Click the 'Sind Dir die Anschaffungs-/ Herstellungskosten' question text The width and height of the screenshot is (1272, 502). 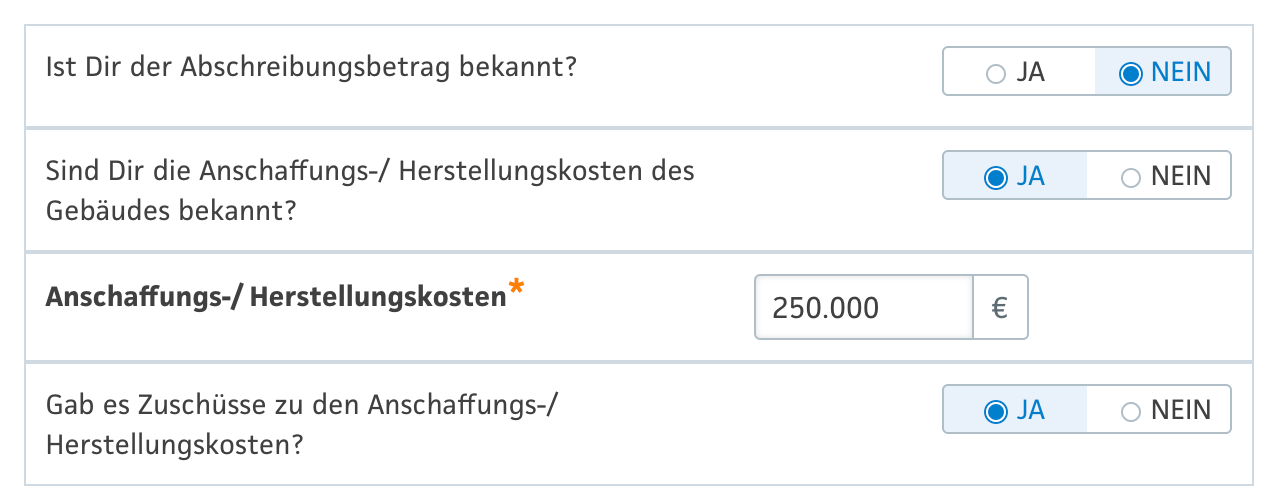[x=370, y=171]
